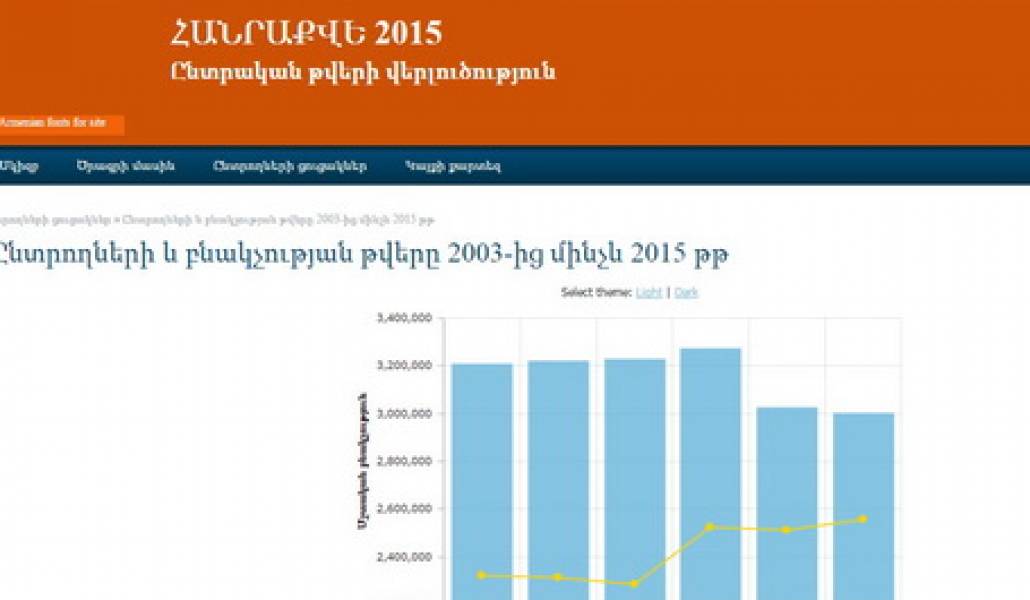The height and width of the screenshot is (600, 1030).
Task: Click the vertical axis title of the chart
Action: coord(362,460)
